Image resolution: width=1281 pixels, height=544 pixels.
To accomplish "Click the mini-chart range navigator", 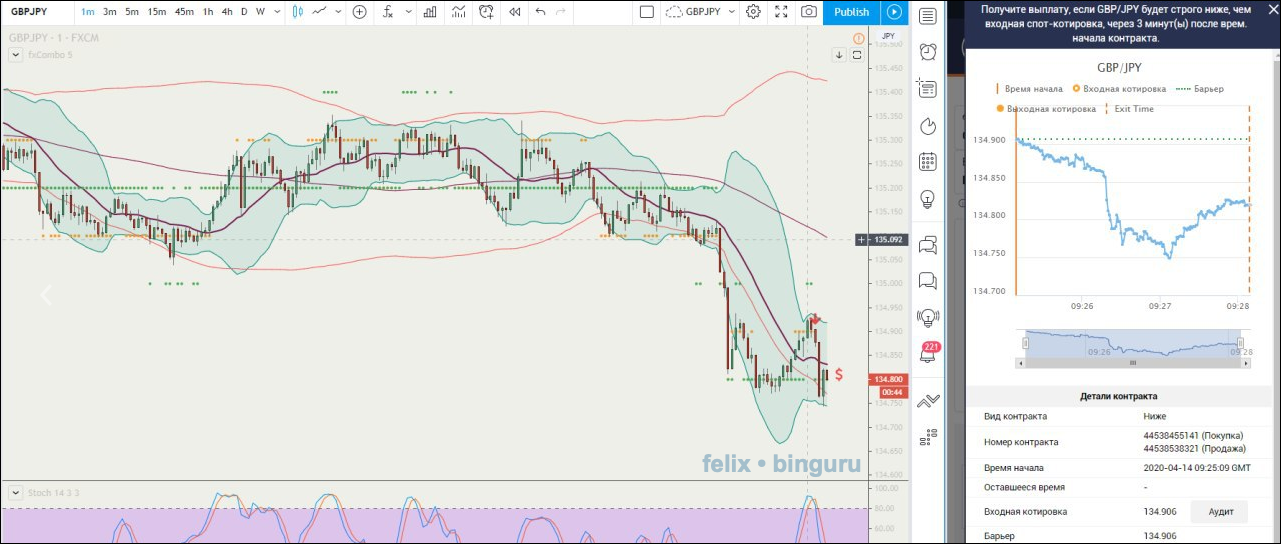I will coord(1132,345).
